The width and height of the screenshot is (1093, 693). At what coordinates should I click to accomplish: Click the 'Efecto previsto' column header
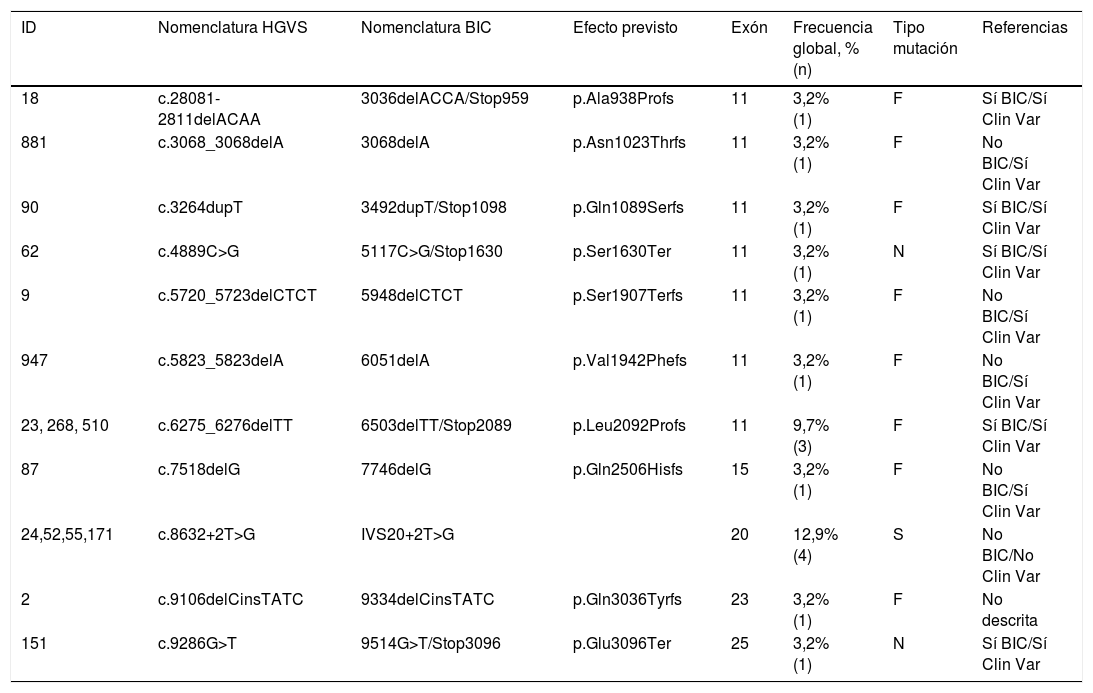coord(625,28)
